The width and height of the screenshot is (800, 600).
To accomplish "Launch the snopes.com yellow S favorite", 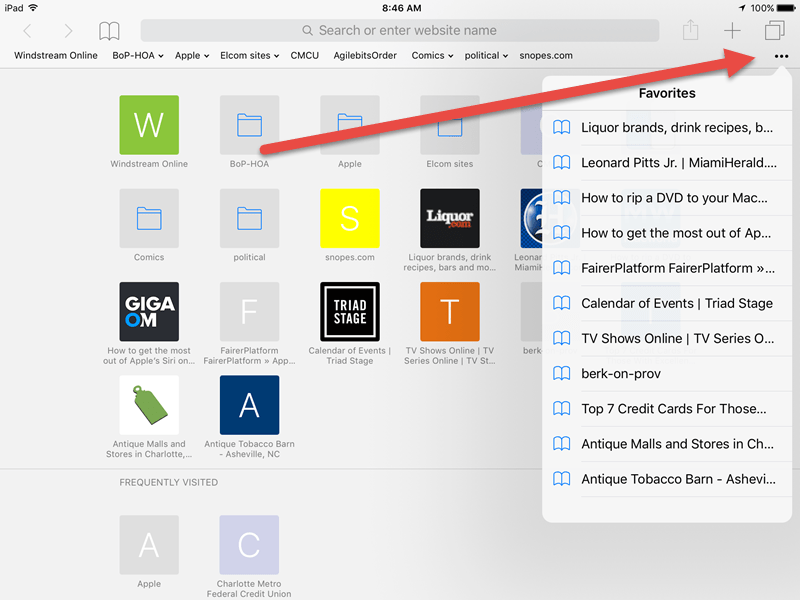I will 349,218.
